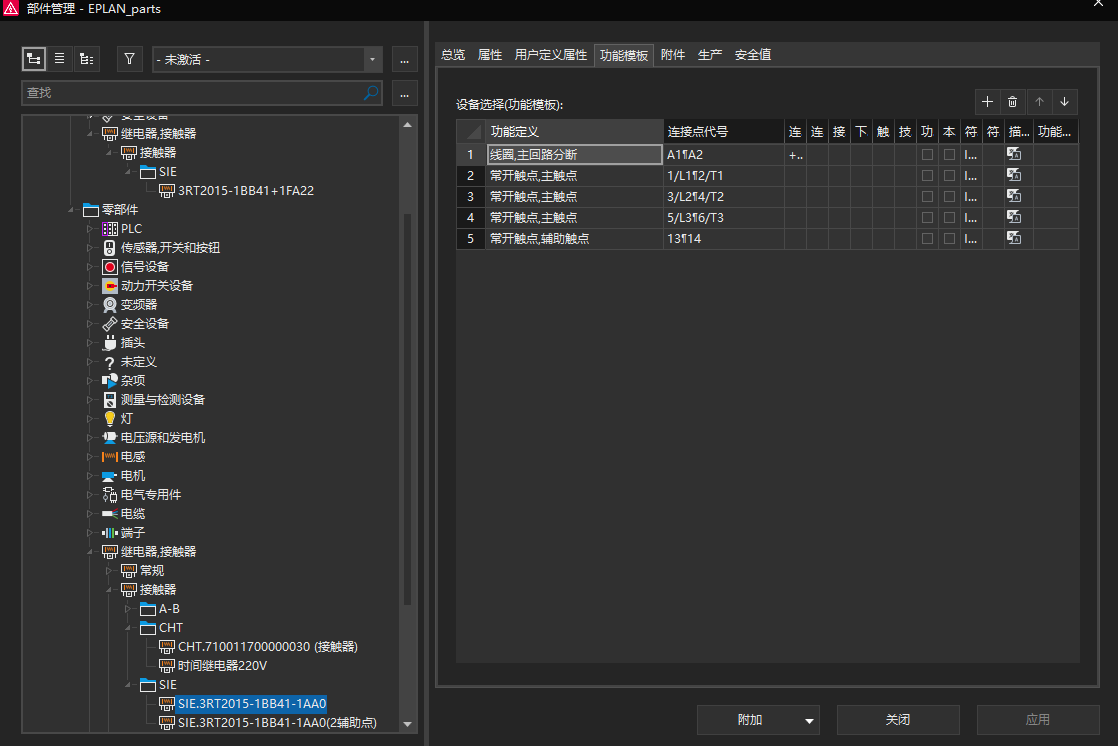Open description icon in row 2
Screen dimensions: 1118x746
click(x=1014, y=175)
